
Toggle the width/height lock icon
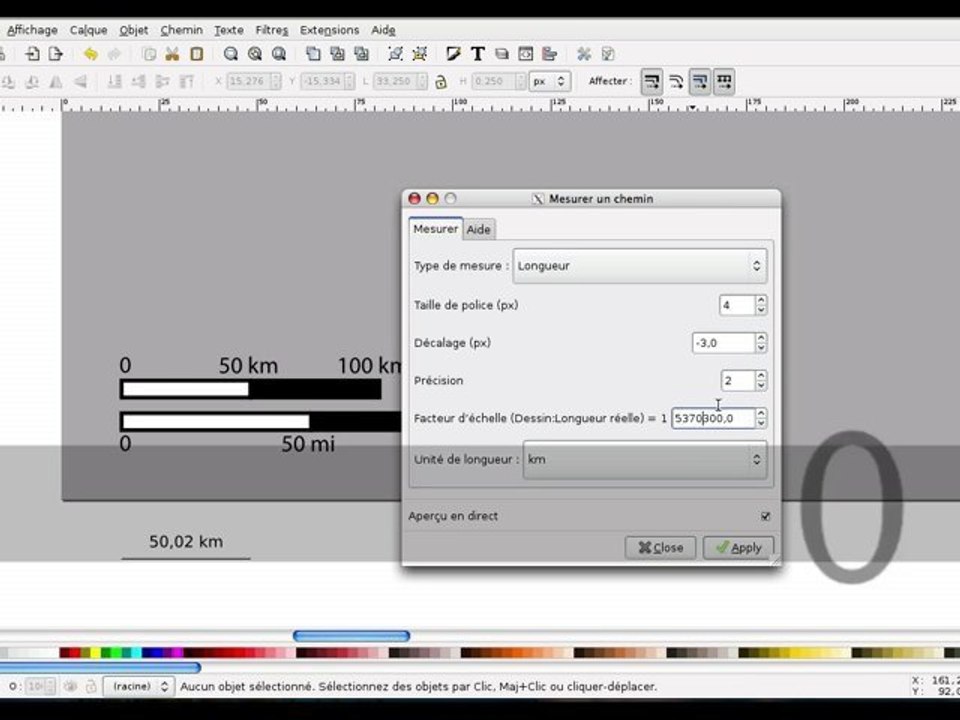[x=441, y=81]
